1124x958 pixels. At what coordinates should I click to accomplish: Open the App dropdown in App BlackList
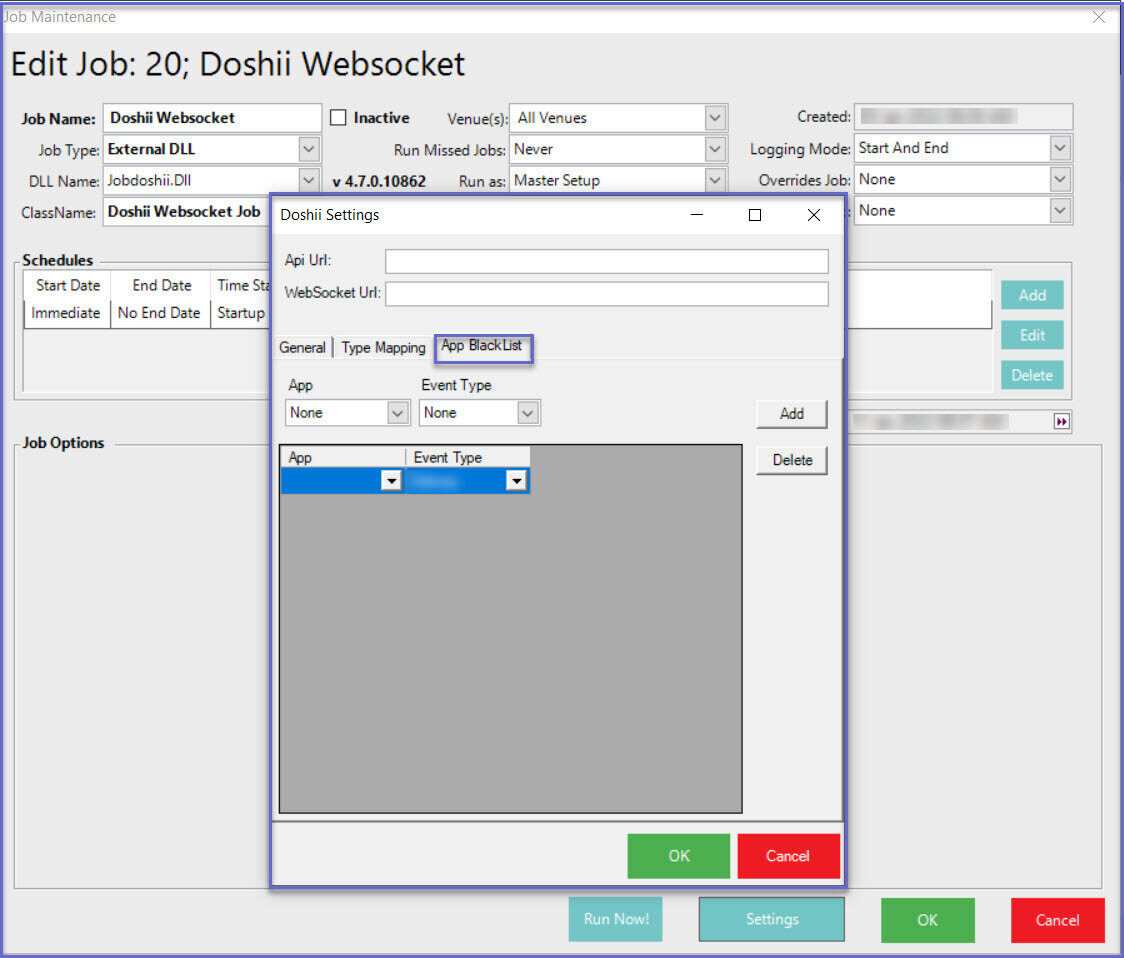pyautogui.click(x=398, y=413)
